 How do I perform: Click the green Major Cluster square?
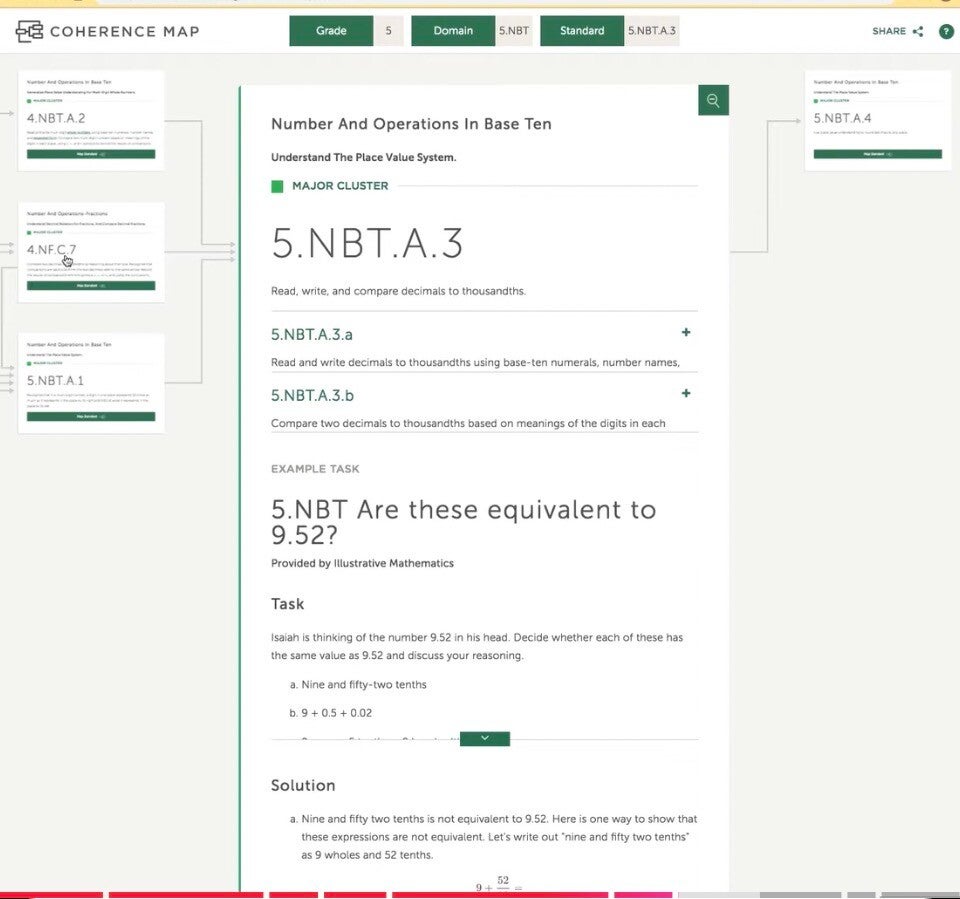[x=277, y=186]
